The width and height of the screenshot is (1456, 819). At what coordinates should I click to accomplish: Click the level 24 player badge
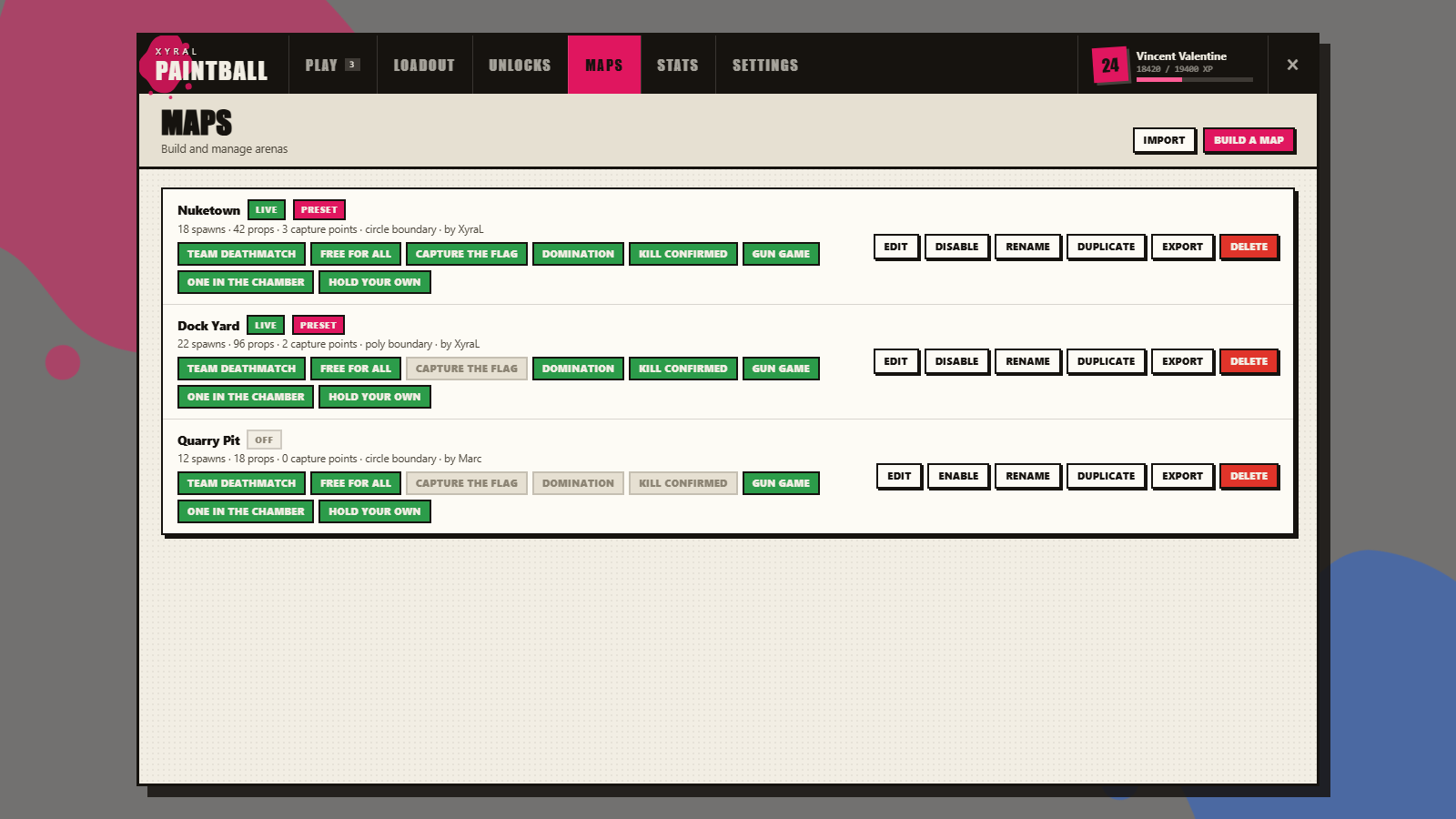(1110, 66)
